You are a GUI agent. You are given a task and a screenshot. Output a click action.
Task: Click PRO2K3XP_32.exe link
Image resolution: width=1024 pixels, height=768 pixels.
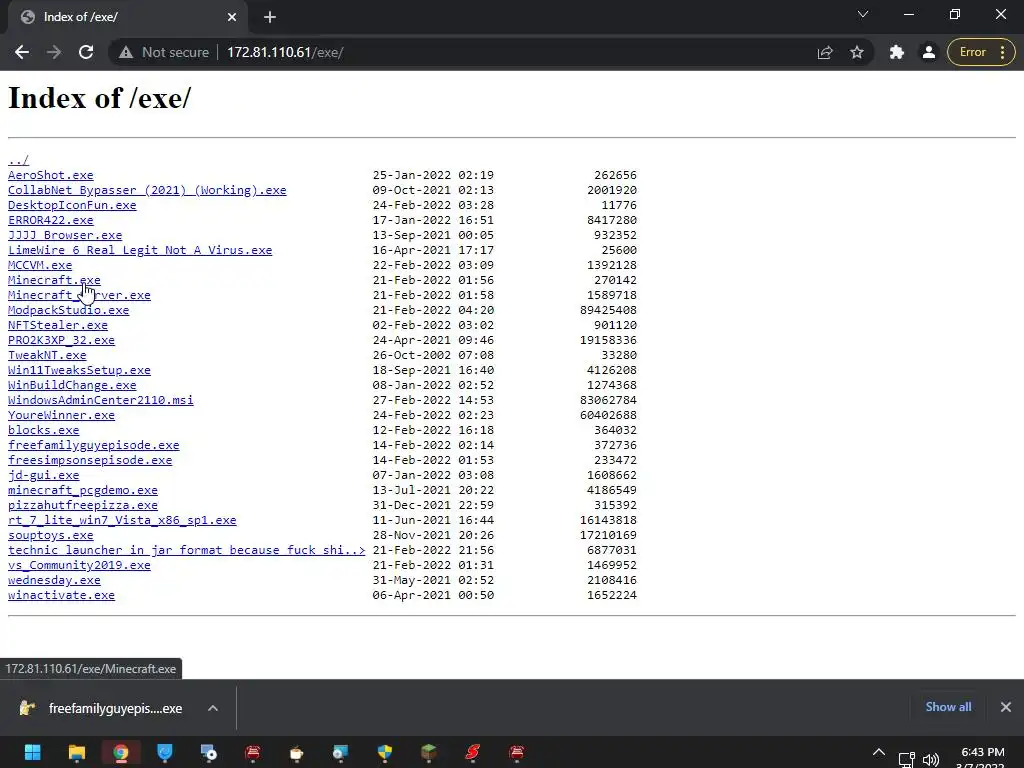[61, 340]
